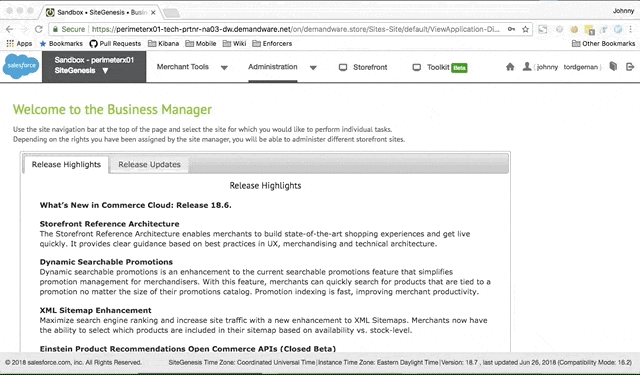Click the XML Sitemap Enhancement heading
The image size is (640, 375).
pos(96,310)
